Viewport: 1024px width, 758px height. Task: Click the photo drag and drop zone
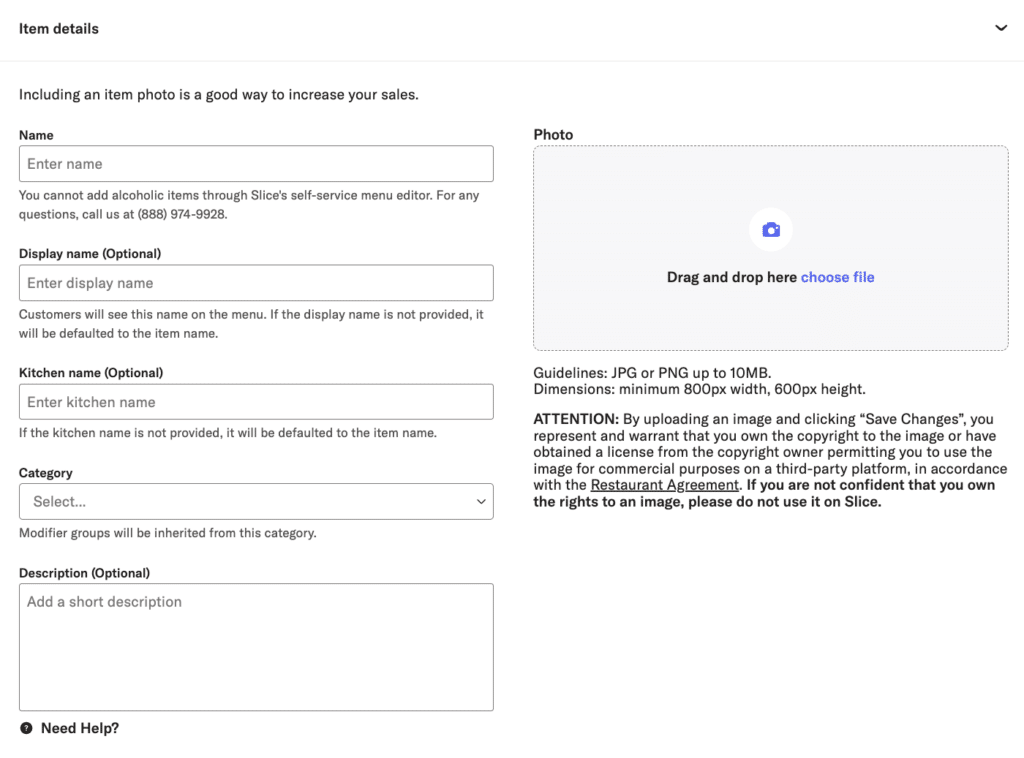click(x=770, y=320)
